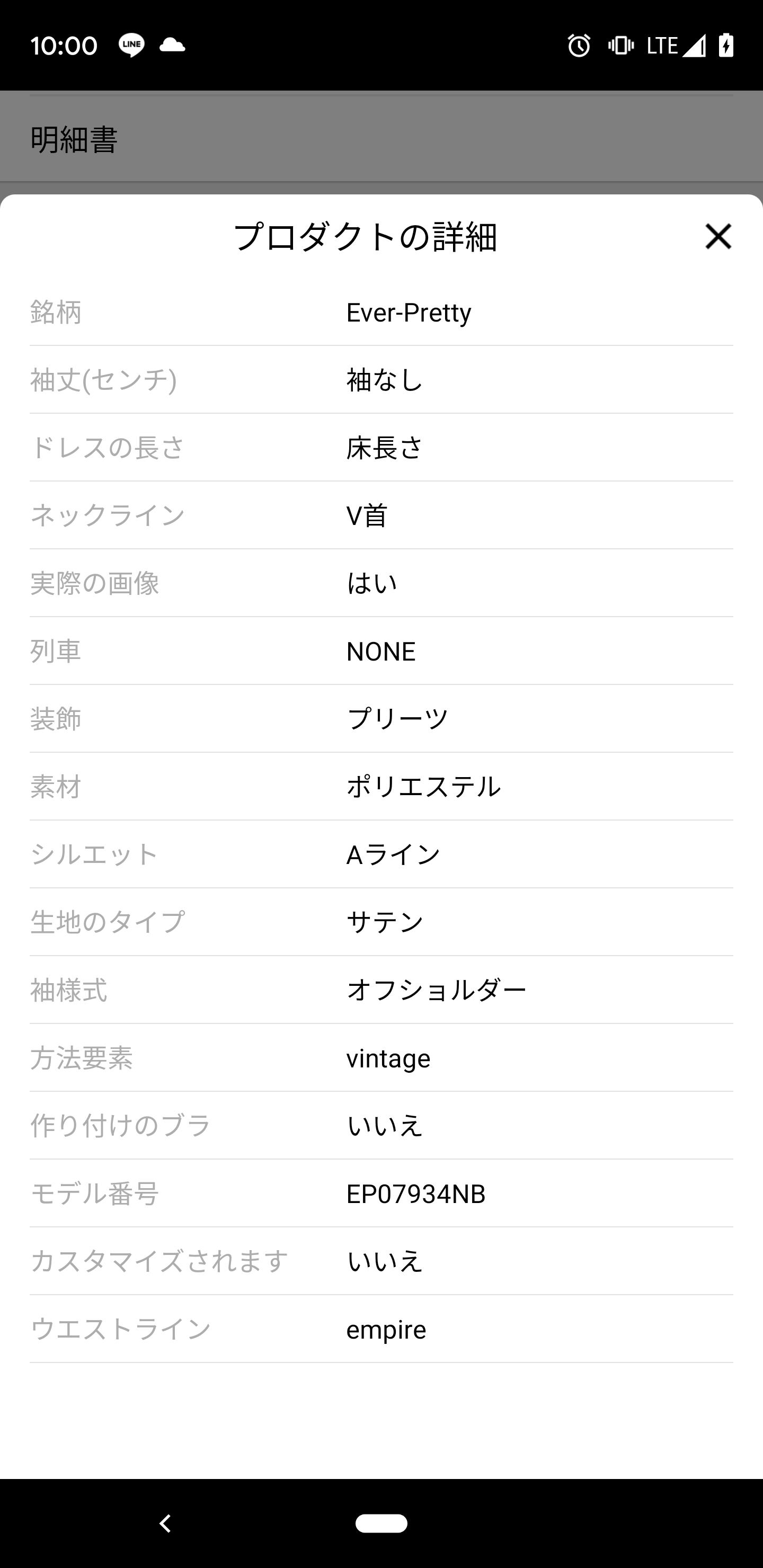Tap the alarm clock status icon
The height and width of the screenshot is (1568, 763).
pyautogui.click(x=579, y=46)
